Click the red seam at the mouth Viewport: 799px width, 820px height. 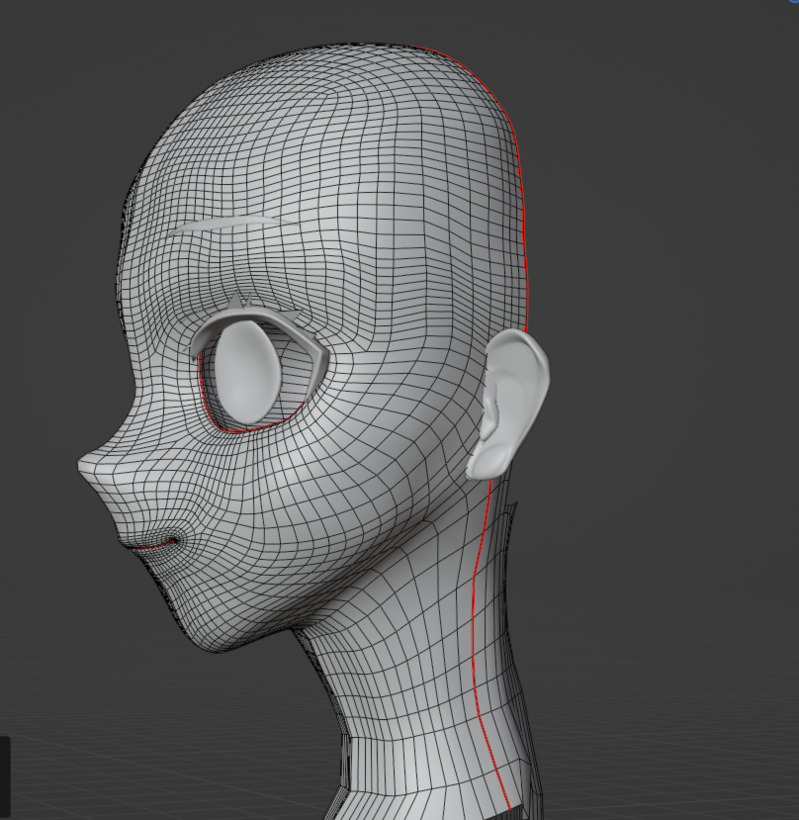pos(153,546)
